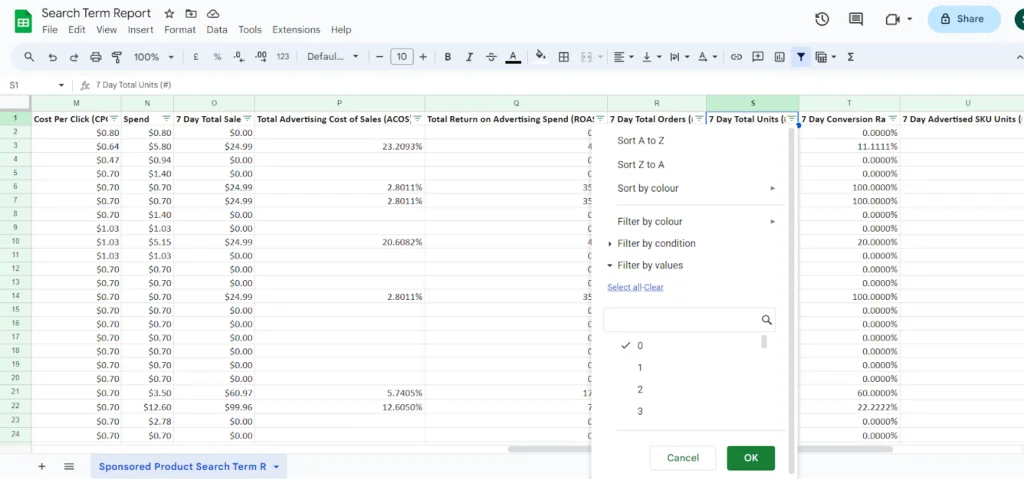The height and width of the screenshot is (479, 1024).
Task: Open the Spend column filter icon
Action: coord(167,119)
